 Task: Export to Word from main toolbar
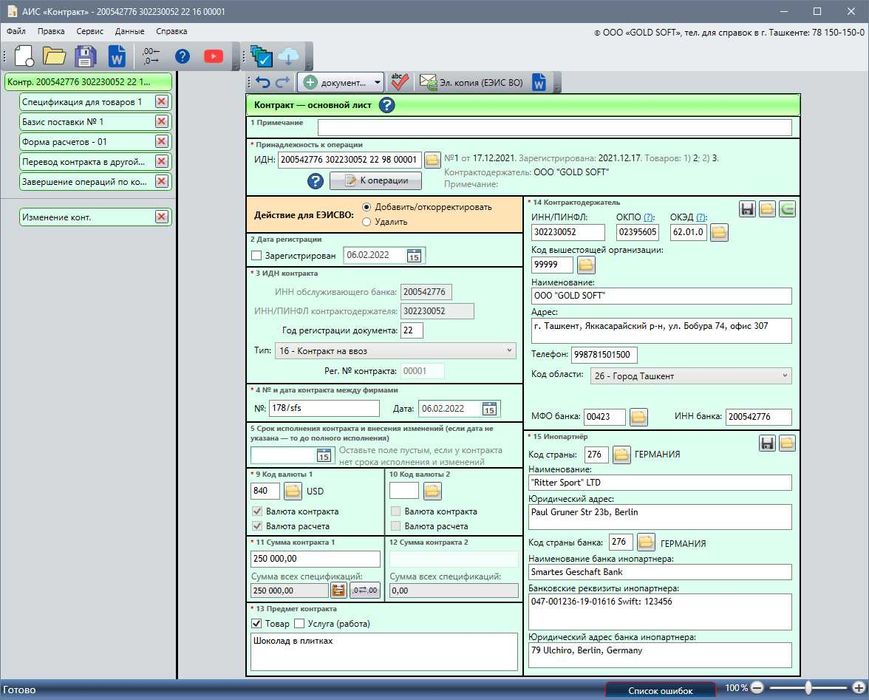[x=117, y=56]
